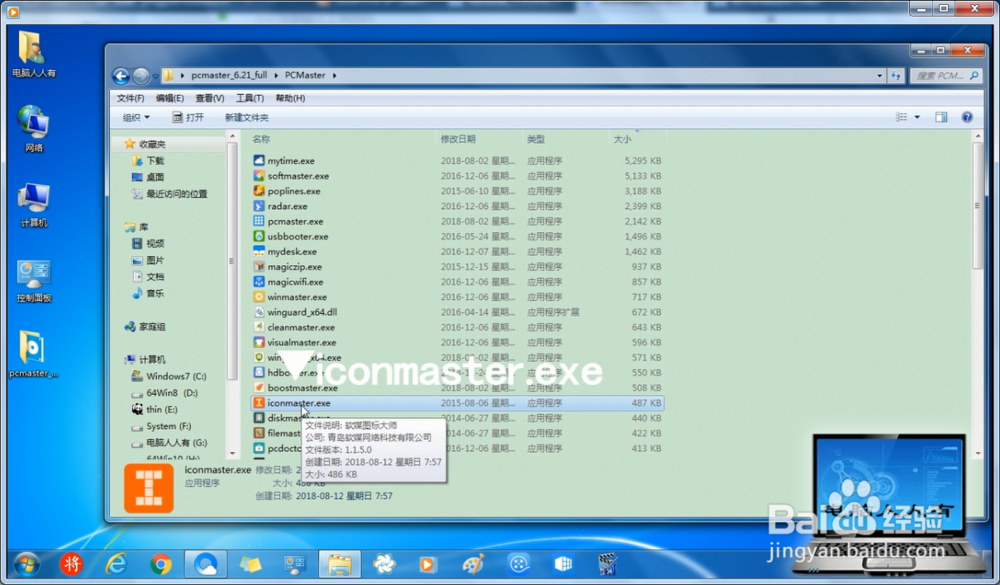Open the 计算机 desktop icon
Screen dimensions: 1000x585
(33, 205)
